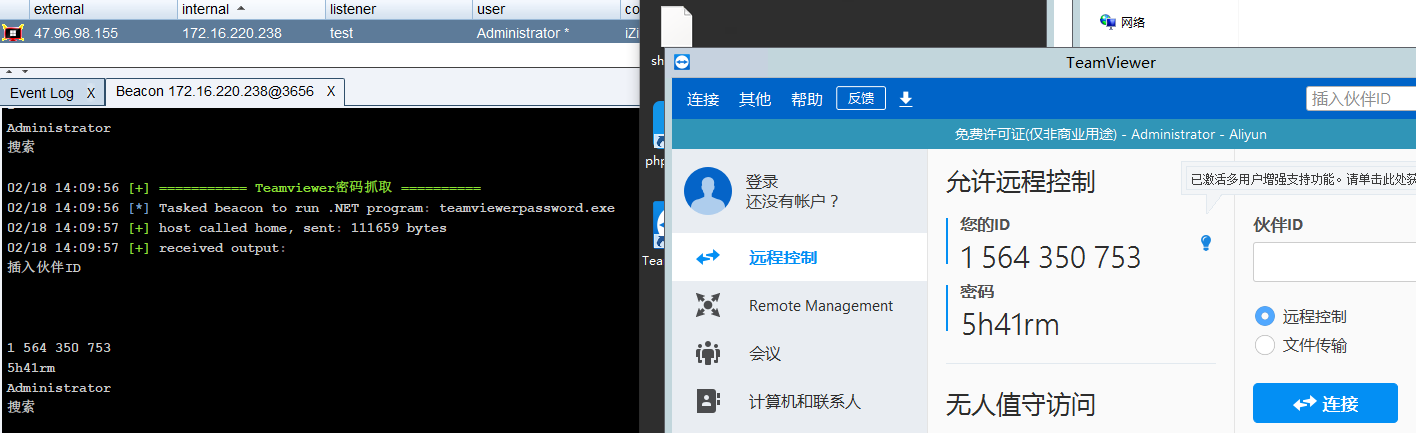
Task: Click the blue 连接 connect button
Action: (x=1325, y=403)
